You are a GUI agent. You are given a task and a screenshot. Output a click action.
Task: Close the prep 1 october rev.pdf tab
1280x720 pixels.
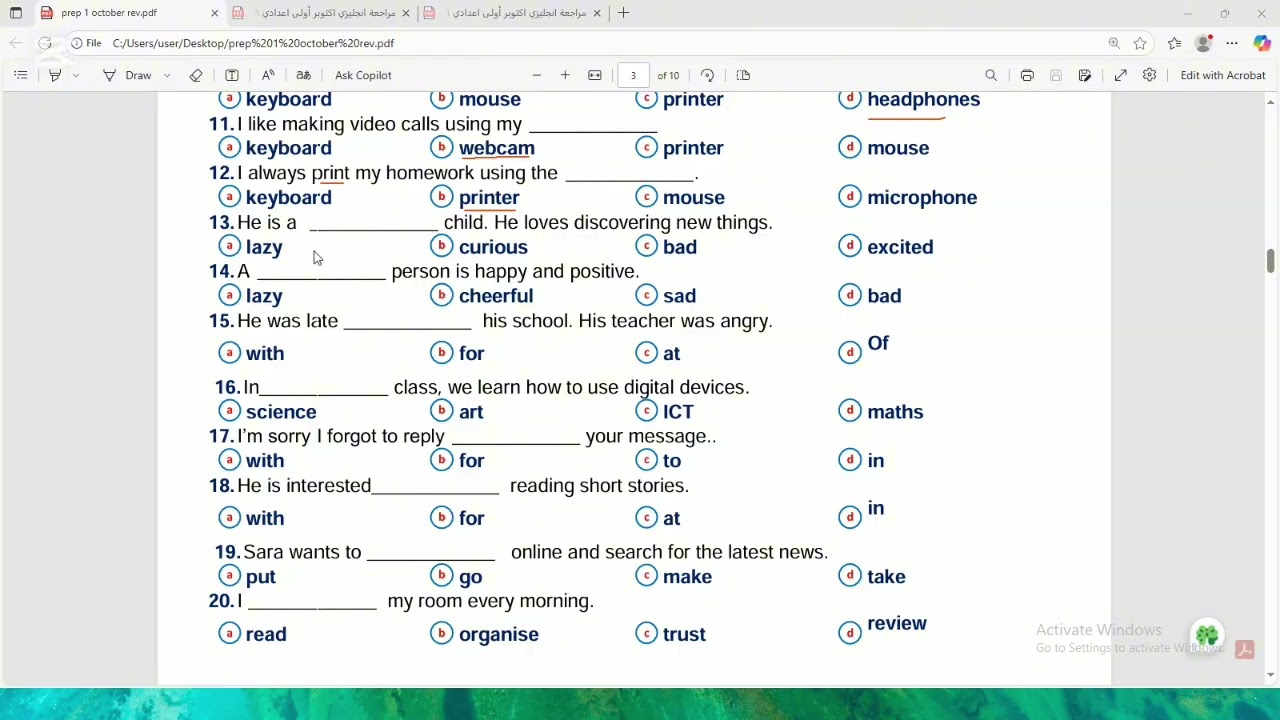[214, 13]
